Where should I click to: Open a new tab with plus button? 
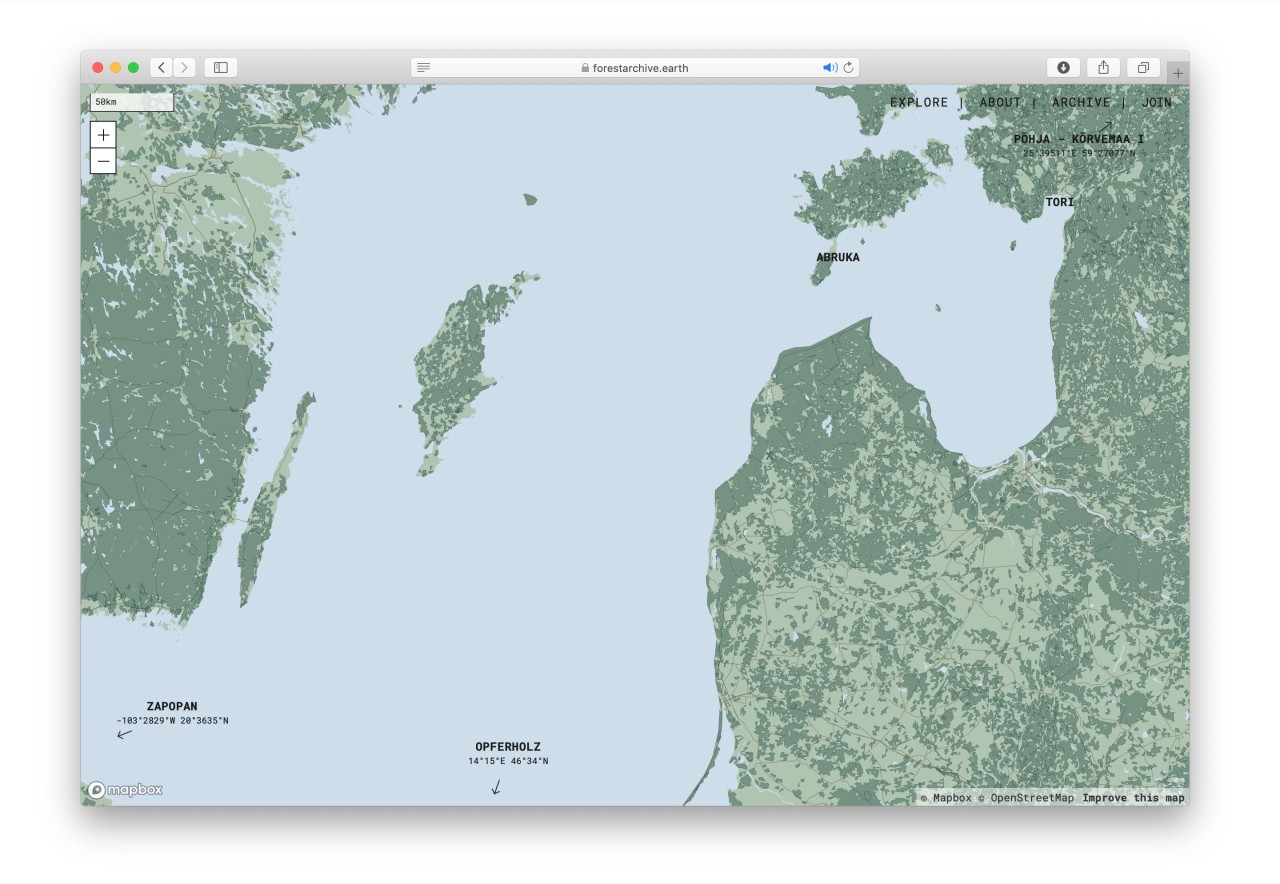1178,73
